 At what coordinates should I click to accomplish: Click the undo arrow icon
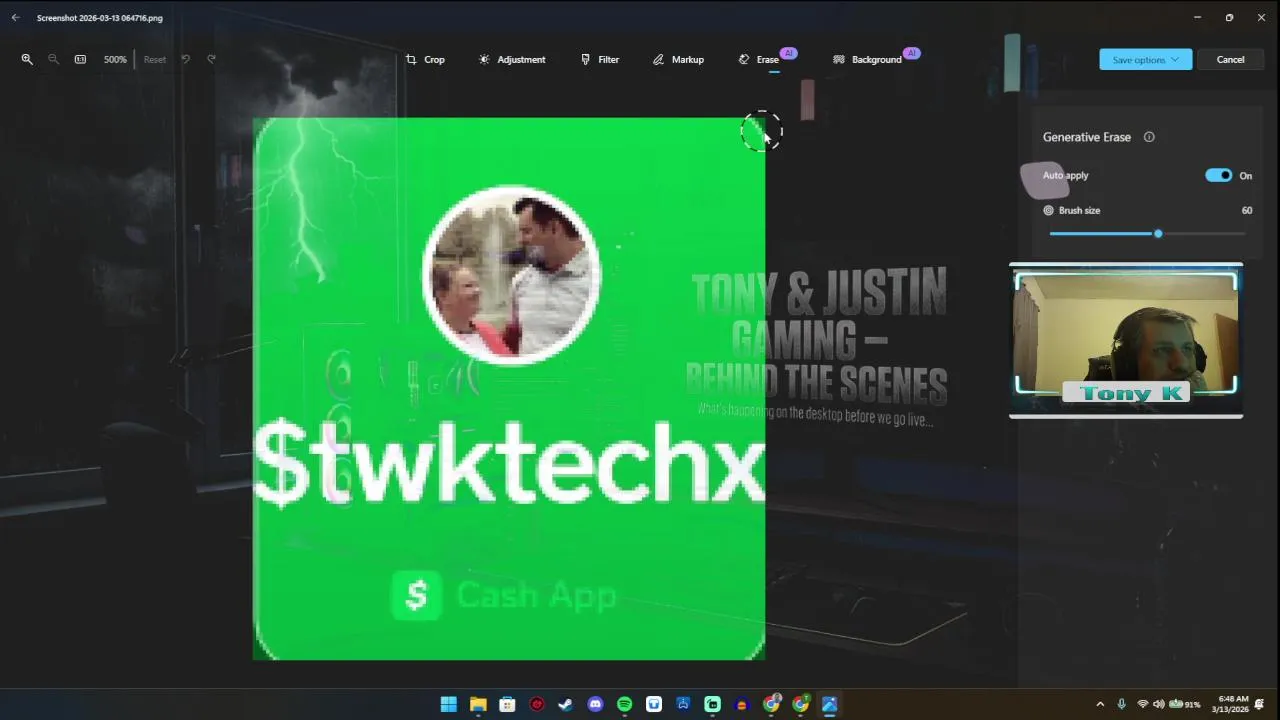[185, 59]
